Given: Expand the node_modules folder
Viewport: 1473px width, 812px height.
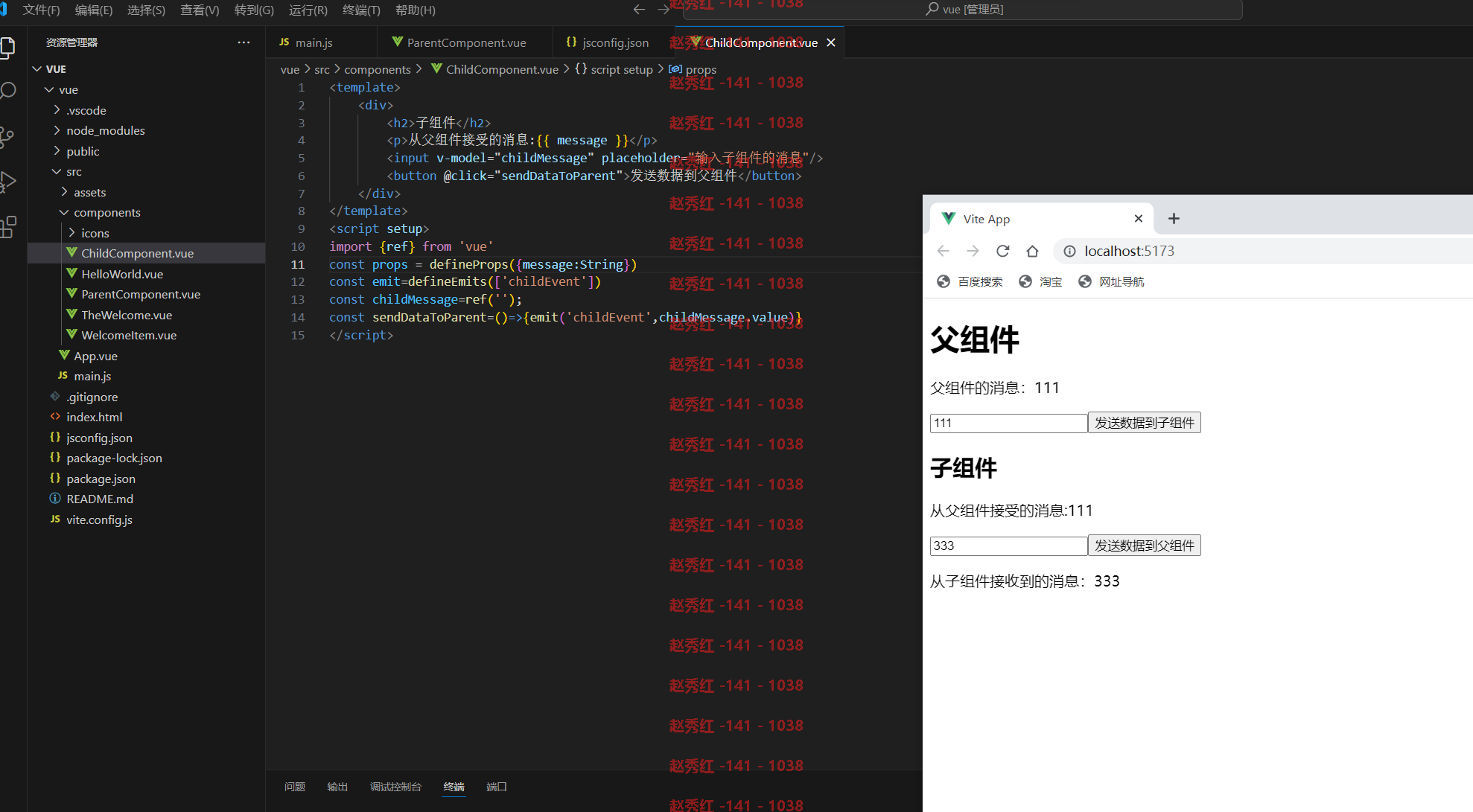Looking at the screenshot, I should tap(57, 130).
